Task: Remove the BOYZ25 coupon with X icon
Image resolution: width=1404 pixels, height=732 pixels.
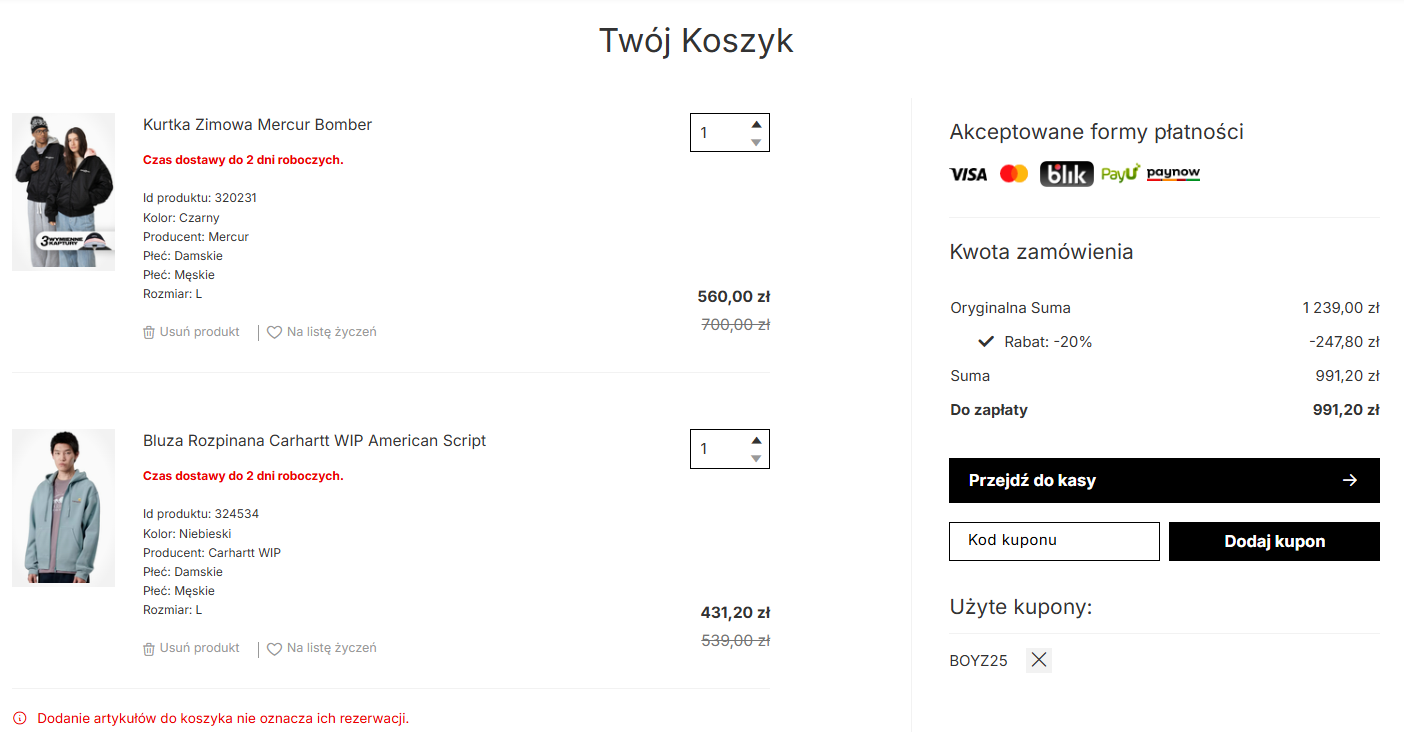Action: (x=1039, y=660)
